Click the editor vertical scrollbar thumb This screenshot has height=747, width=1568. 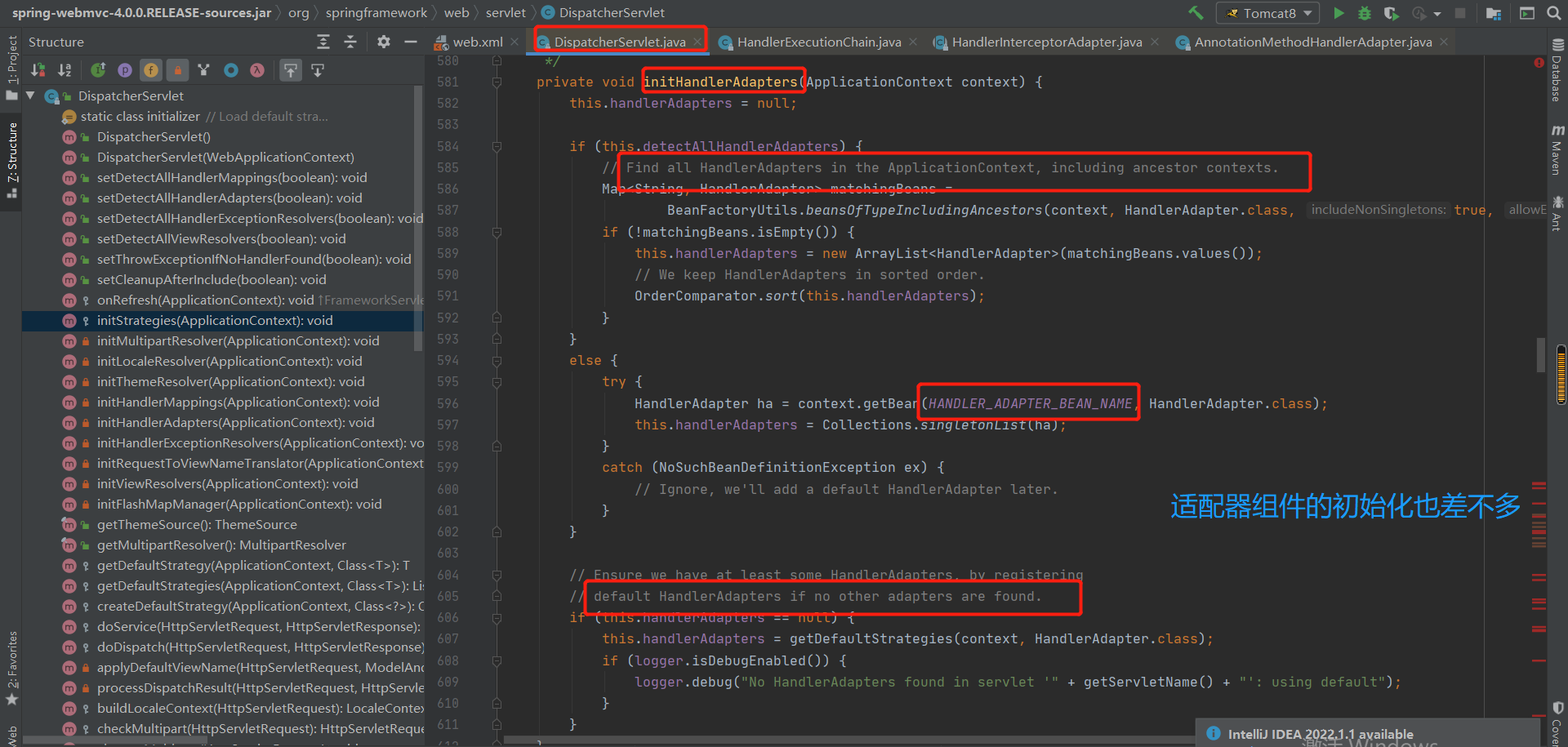point(1541,354)
